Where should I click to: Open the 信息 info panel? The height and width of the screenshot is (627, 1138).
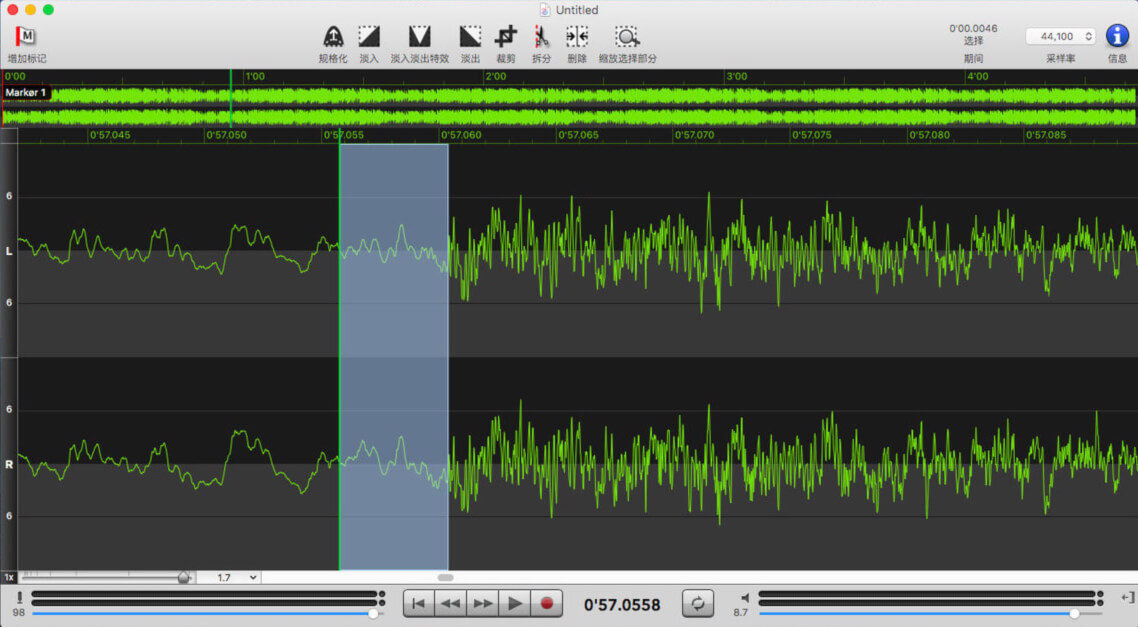(x=1117, y=36)
